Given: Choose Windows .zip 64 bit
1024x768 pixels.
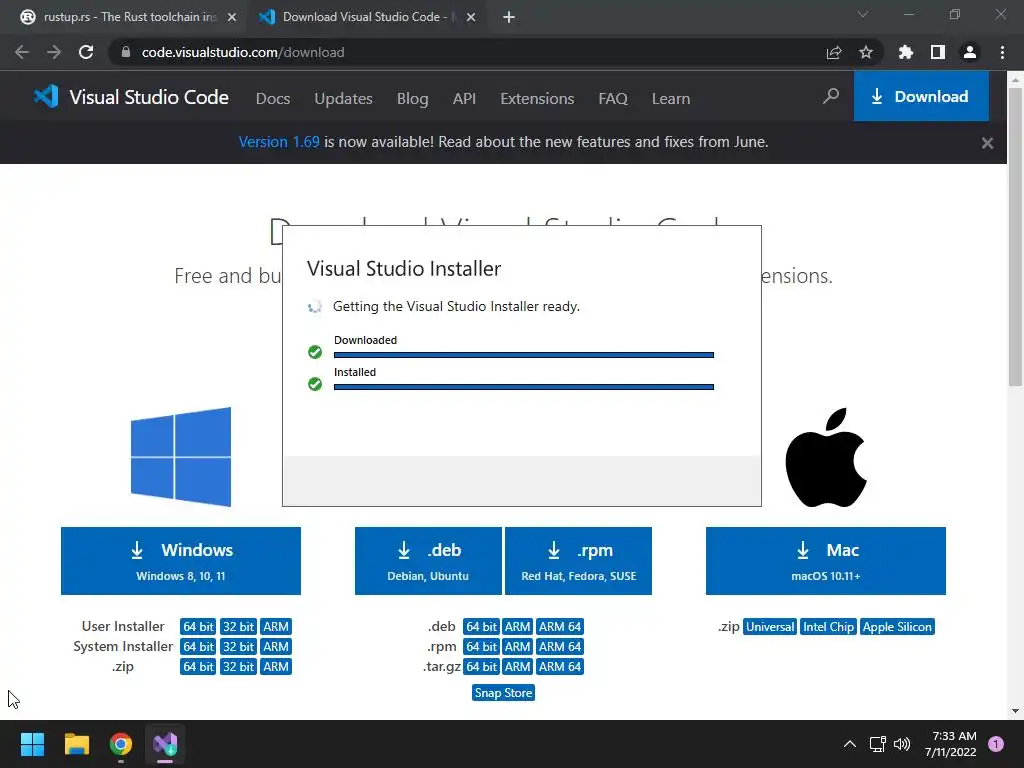Looking at the screenshot, I should 198,667.
